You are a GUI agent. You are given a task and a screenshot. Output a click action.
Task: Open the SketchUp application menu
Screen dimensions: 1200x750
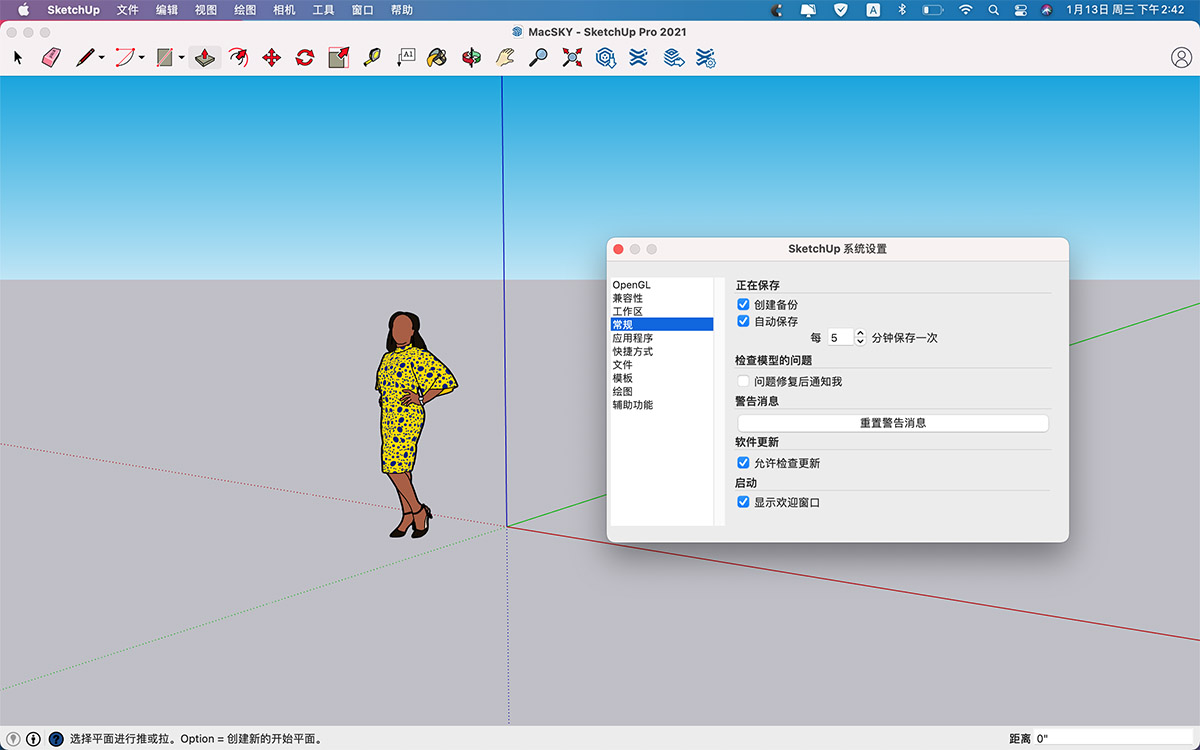coord(73,10)
